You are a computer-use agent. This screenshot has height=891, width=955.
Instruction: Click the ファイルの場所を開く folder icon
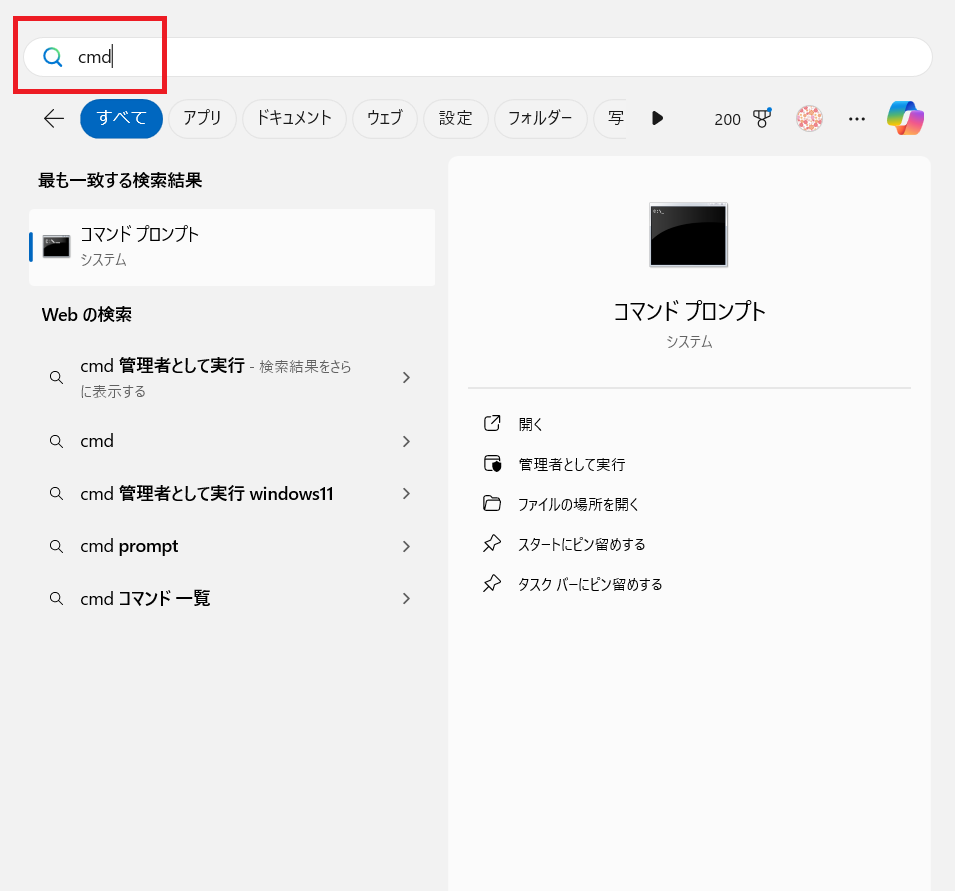pos(492,504)
